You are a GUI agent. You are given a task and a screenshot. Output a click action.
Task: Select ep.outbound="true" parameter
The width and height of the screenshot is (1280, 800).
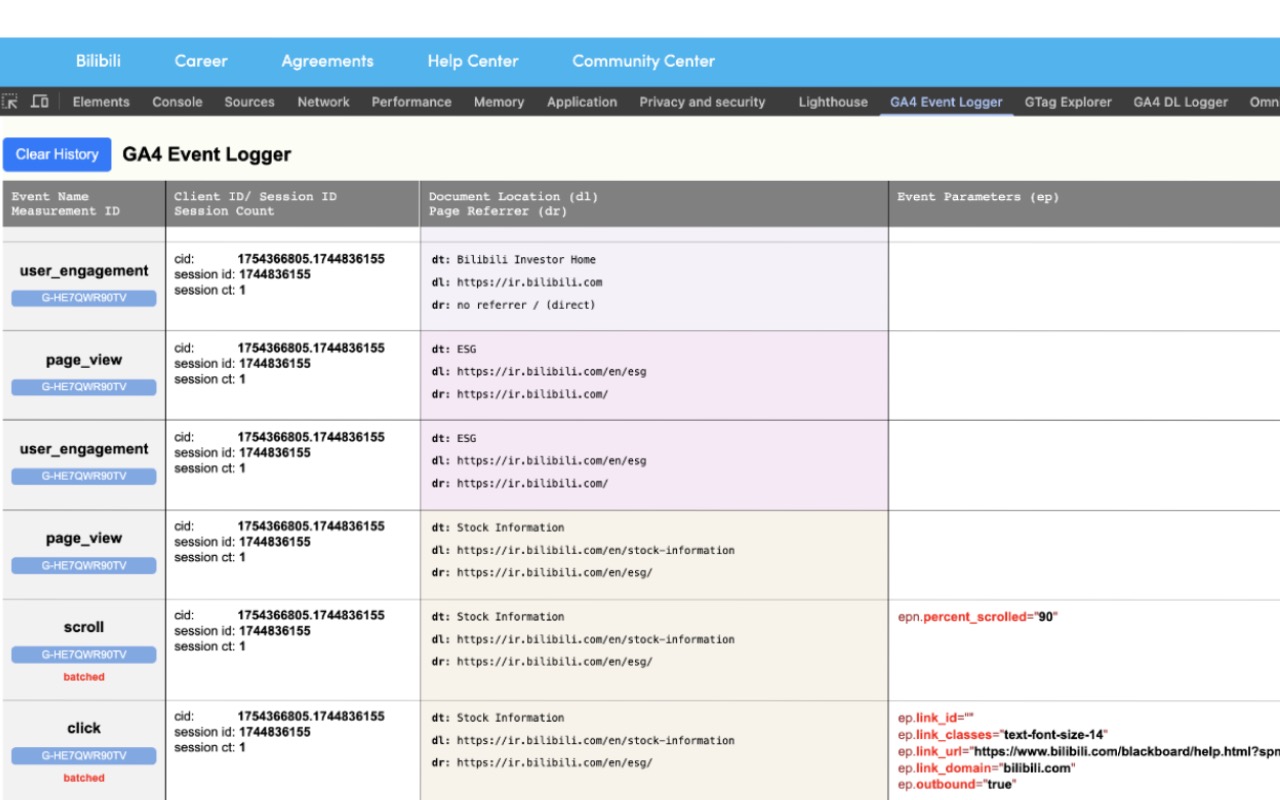(957, 785)
